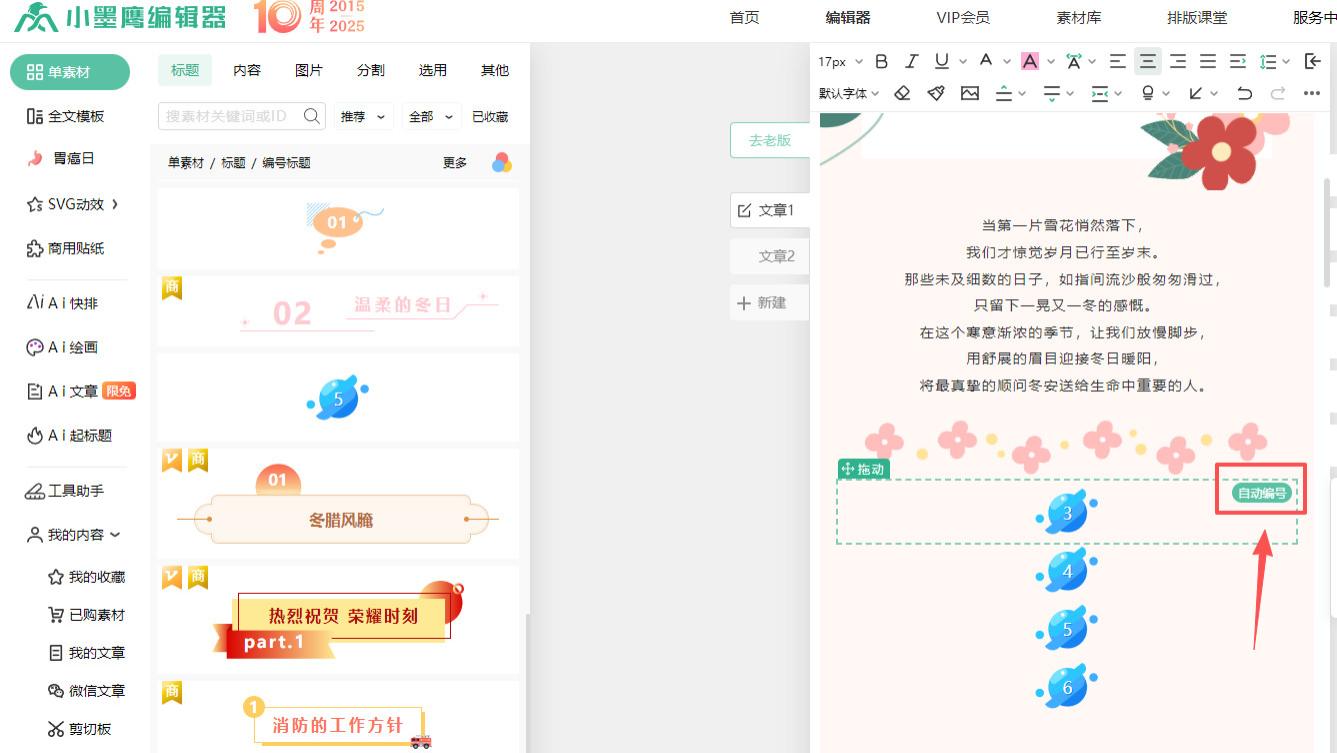Screen dimensions: 1337x753
Task: Toggle underline formatting
Action: 940,60
